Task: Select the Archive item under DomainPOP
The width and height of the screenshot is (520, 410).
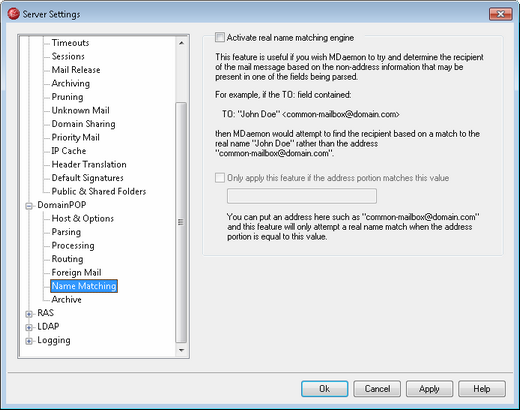Action: click(x=66, y=299)
